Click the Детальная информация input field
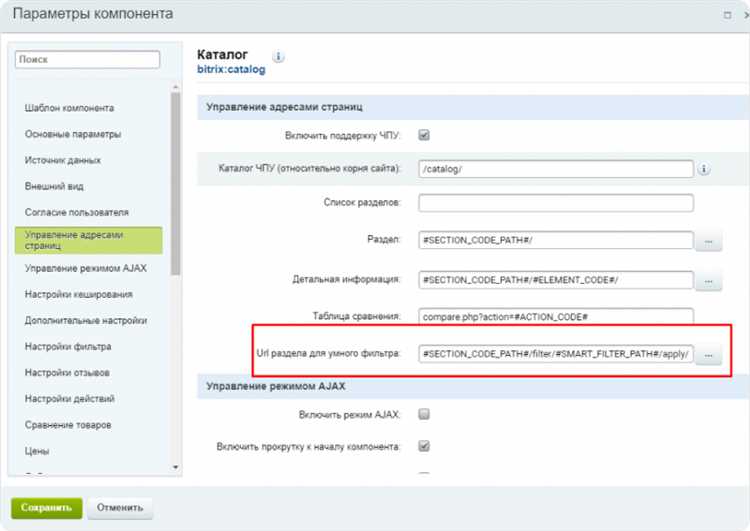This screenshot has height=531, width=750. click(556, 280)
